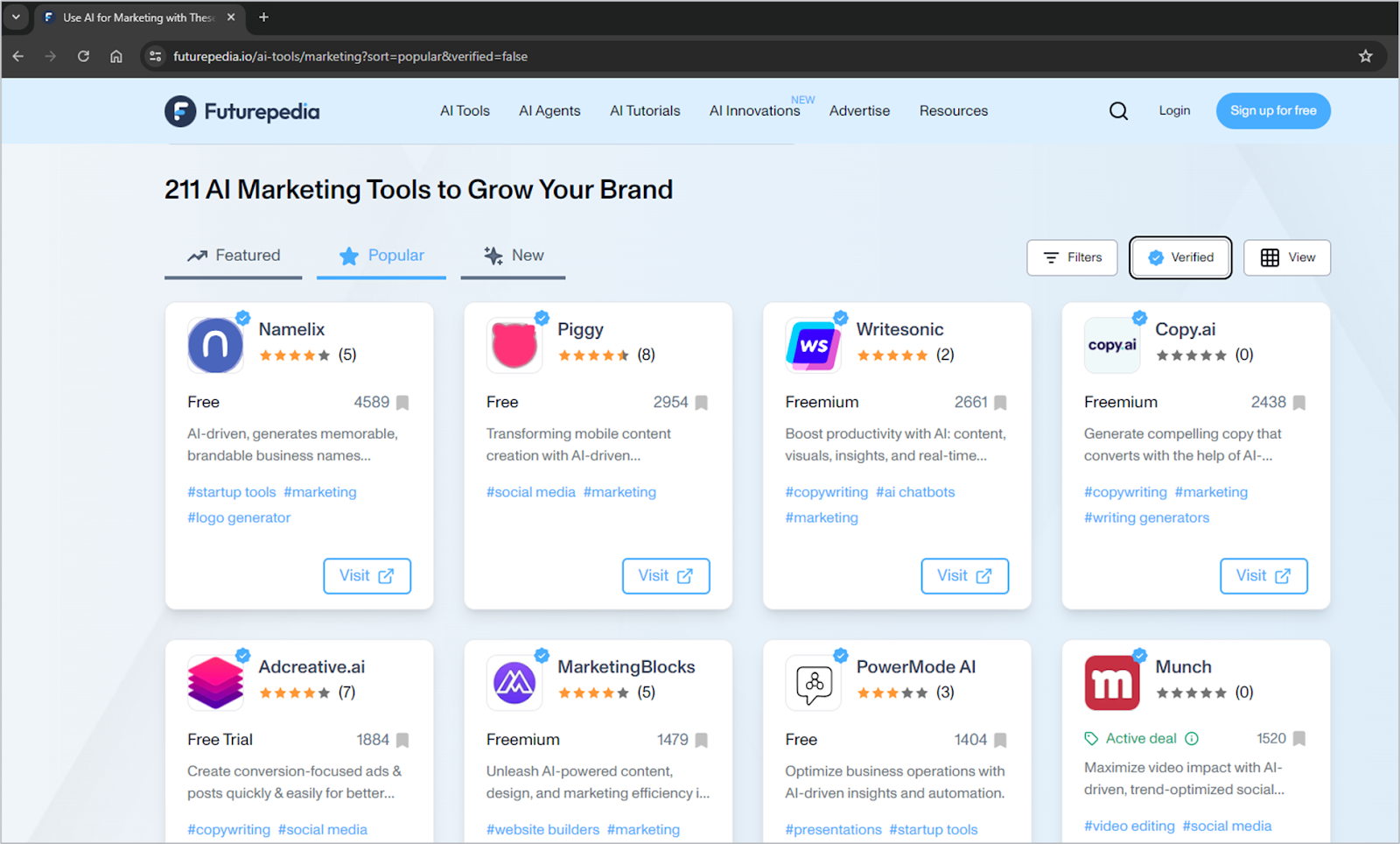
Task: Open the Namelix title link
Action: pos(291,329)
